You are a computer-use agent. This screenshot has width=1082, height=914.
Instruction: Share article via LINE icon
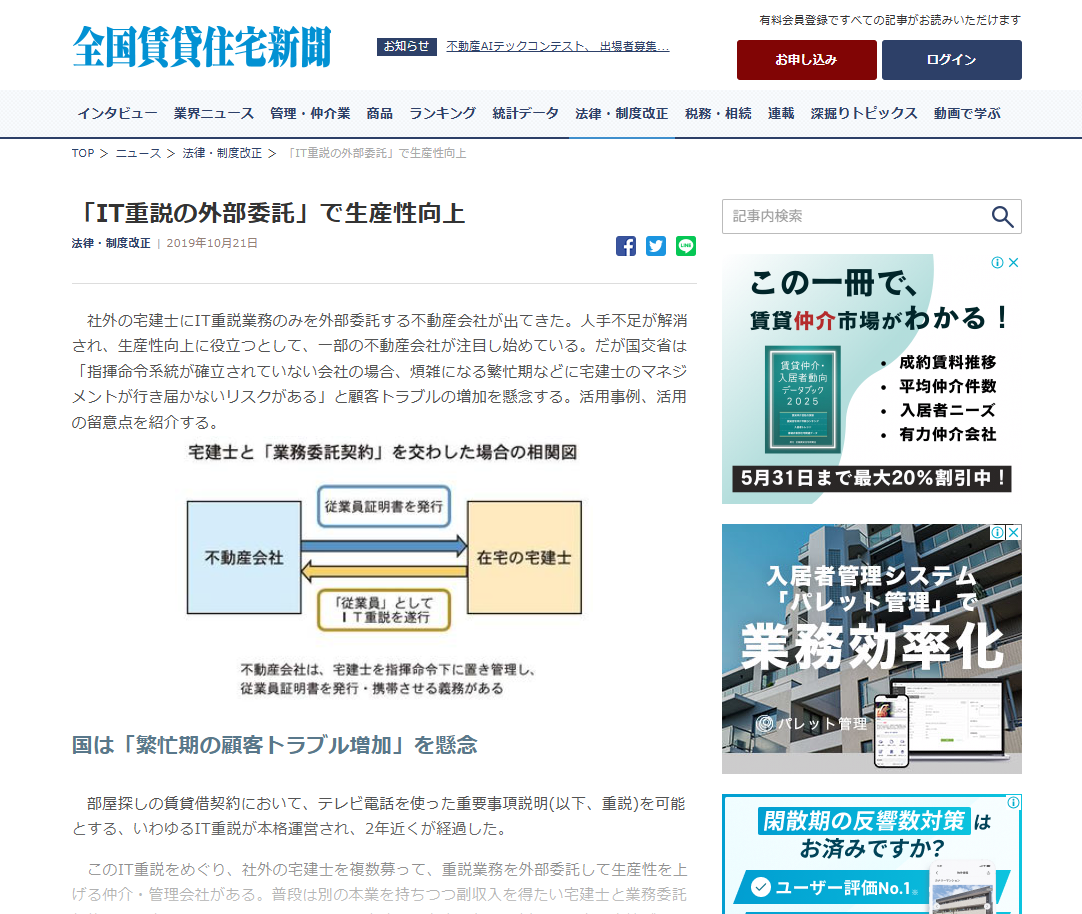tap(686, 246)
